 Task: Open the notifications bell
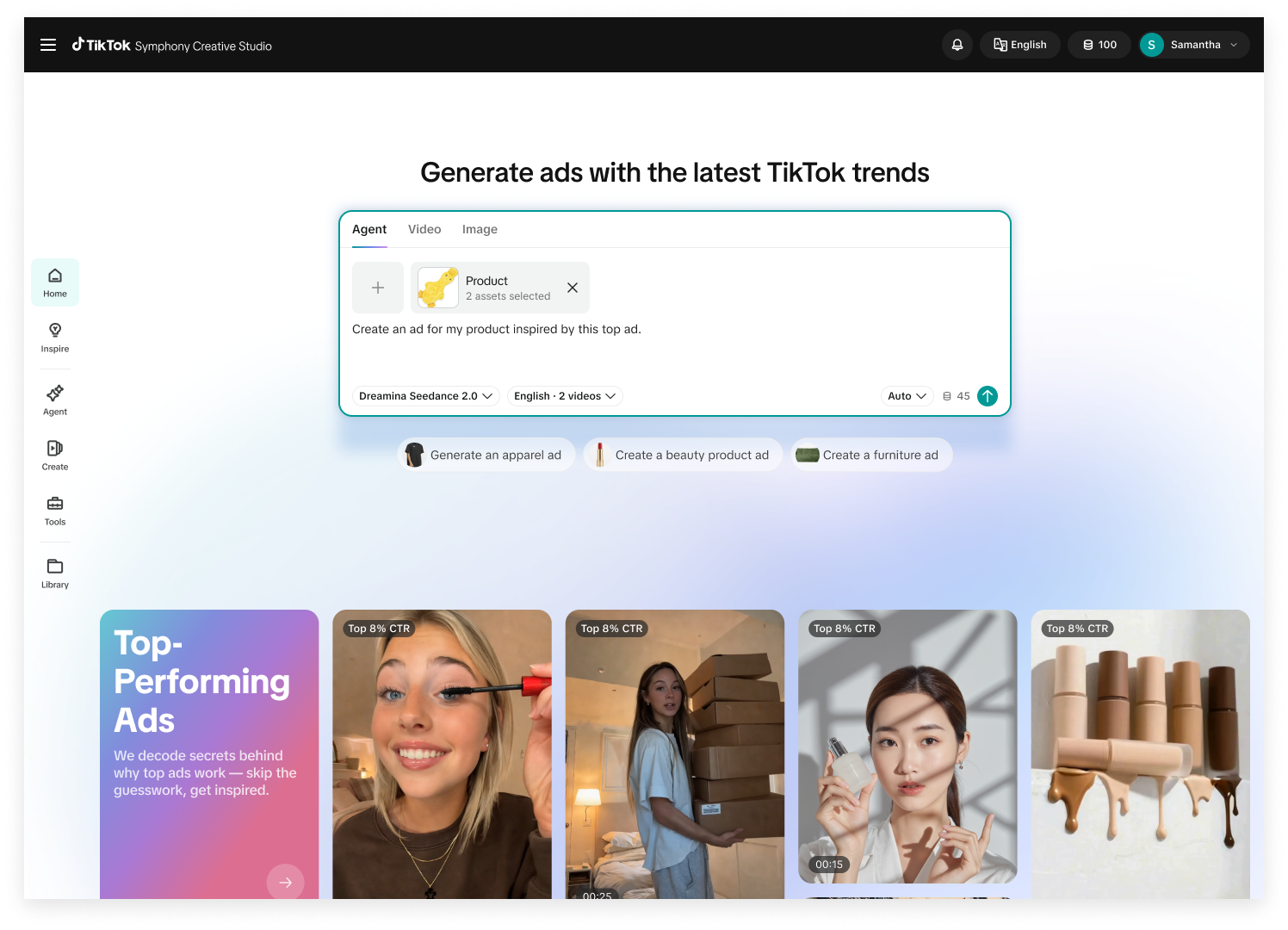[x=957, y=45]
